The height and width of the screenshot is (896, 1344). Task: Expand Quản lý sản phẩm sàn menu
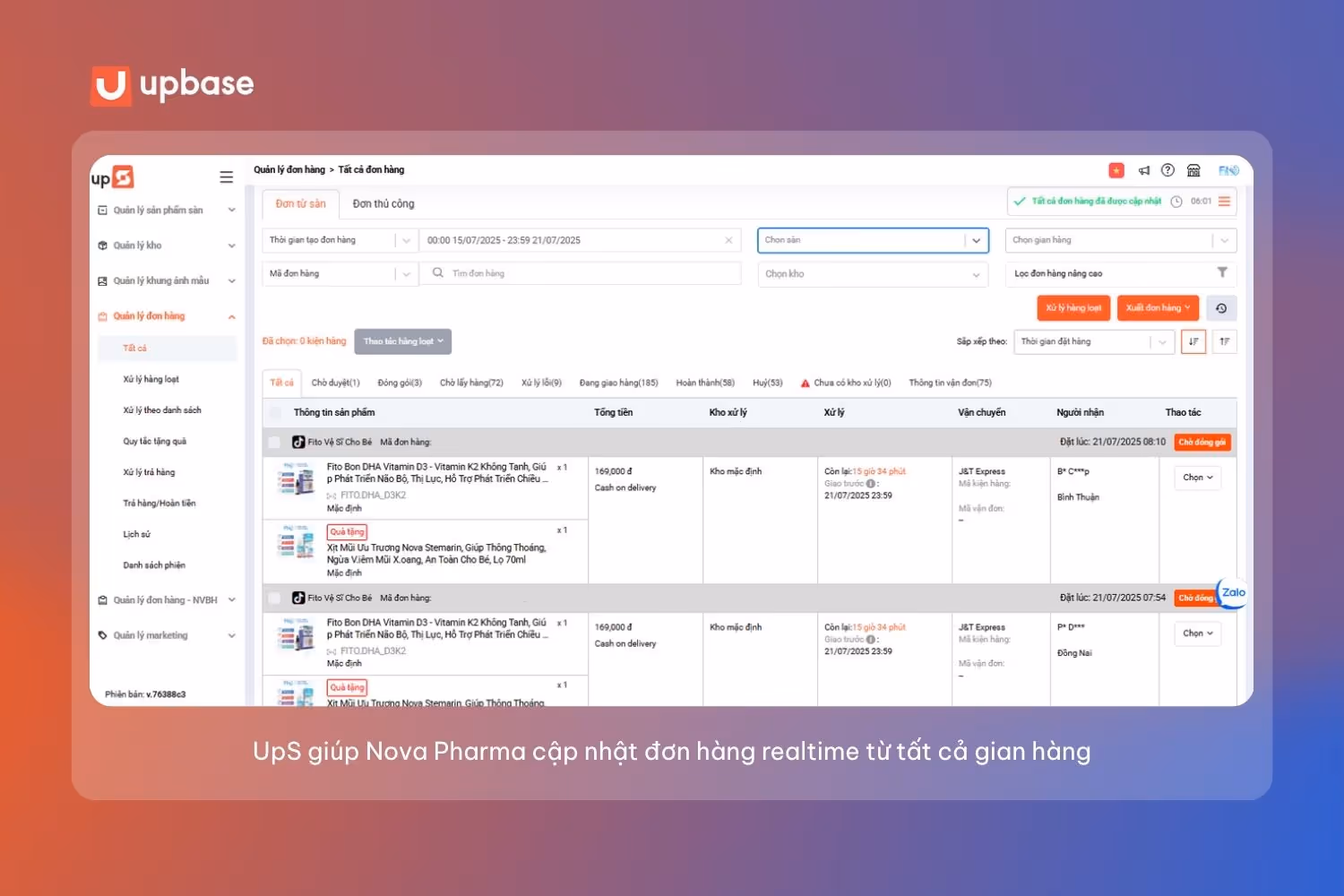tap(231, 211)
